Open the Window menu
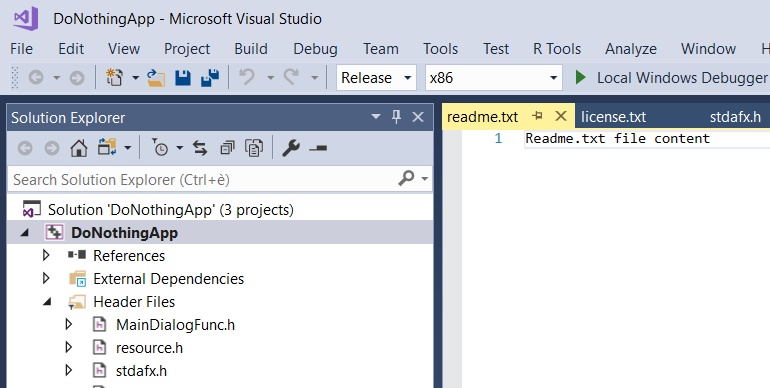The image size is (770, 388). point(708,49)
